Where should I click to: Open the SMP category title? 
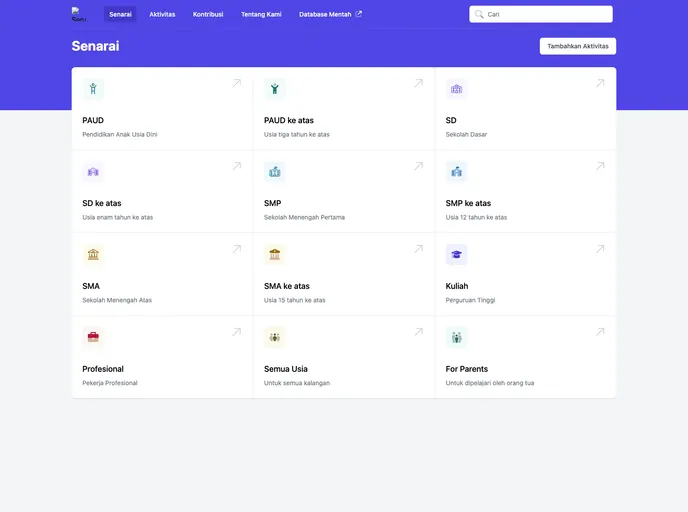tap(272, 203)
